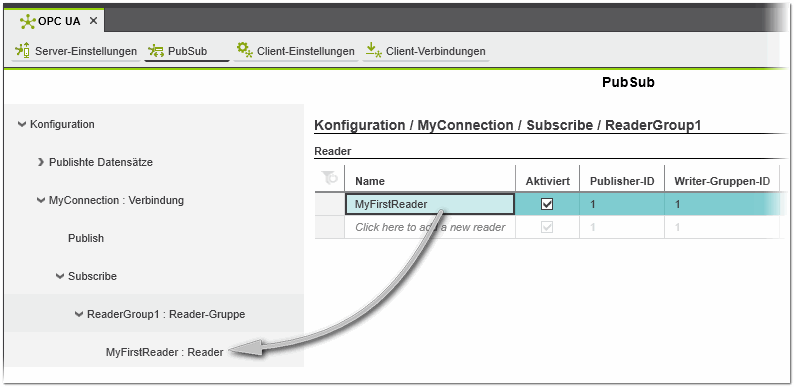Close the OPC UA tab
This screenshot has width=794, height=387.
tap(93, 21)
